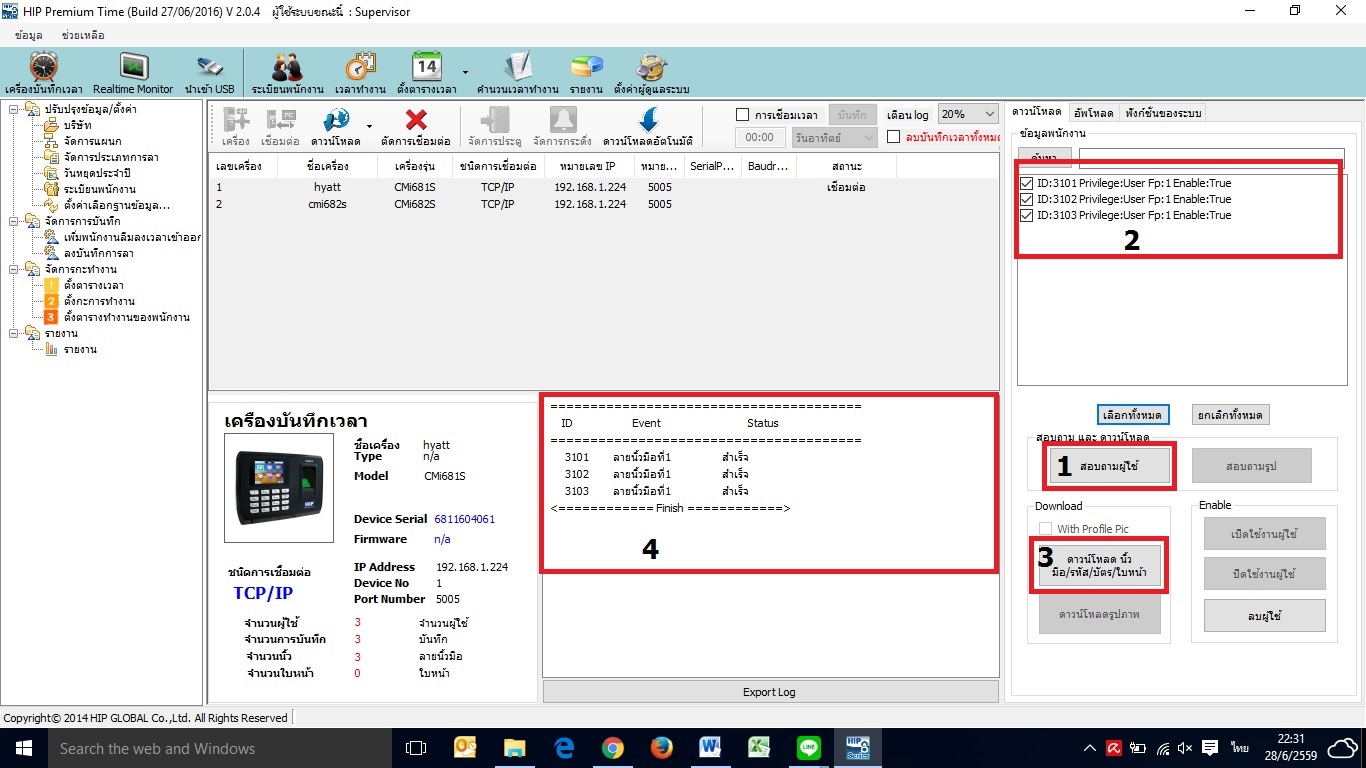Click the red X ตัดการเชื่อมต่อ disconnect icon
The height and width of the screenshot is (768, 1366).
click(x=416, y=122)
